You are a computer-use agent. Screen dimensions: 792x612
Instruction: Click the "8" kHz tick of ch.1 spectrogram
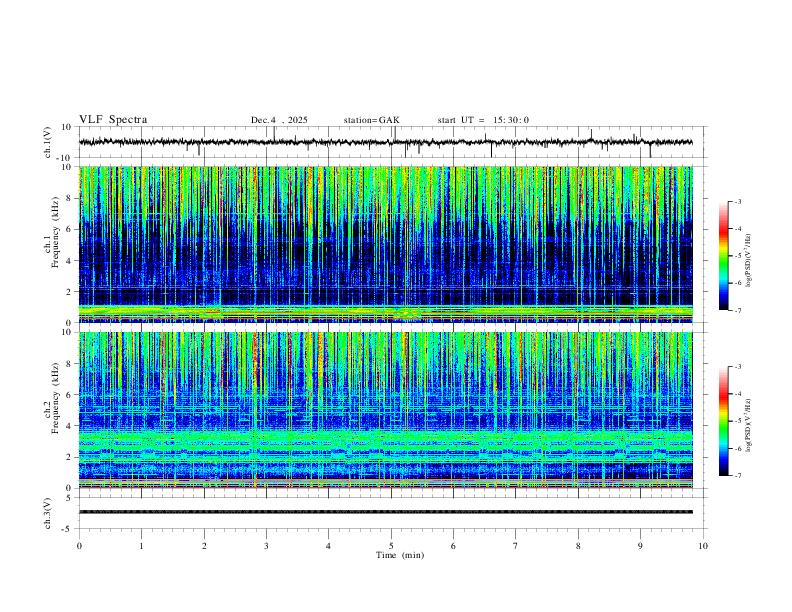click(69, 198)
